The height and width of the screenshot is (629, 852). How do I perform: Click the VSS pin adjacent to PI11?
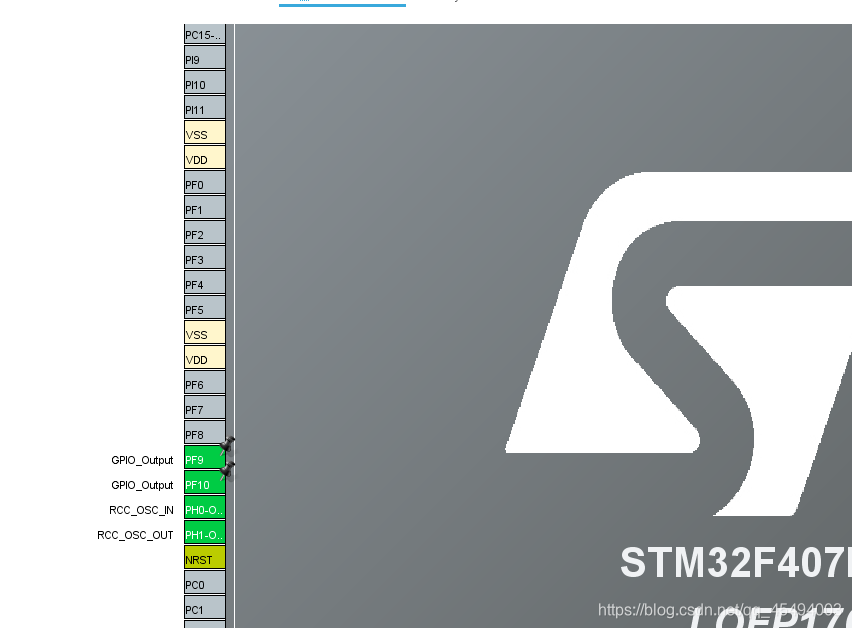pos(205,134)
